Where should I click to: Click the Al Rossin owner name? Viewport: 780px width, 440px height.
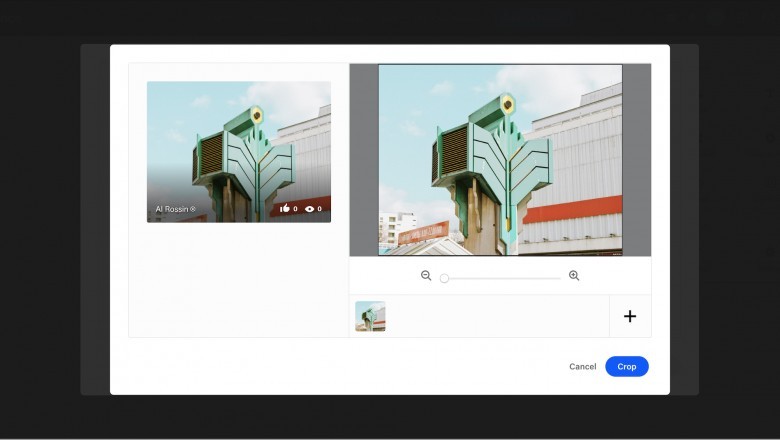click(x=171, y=210)
